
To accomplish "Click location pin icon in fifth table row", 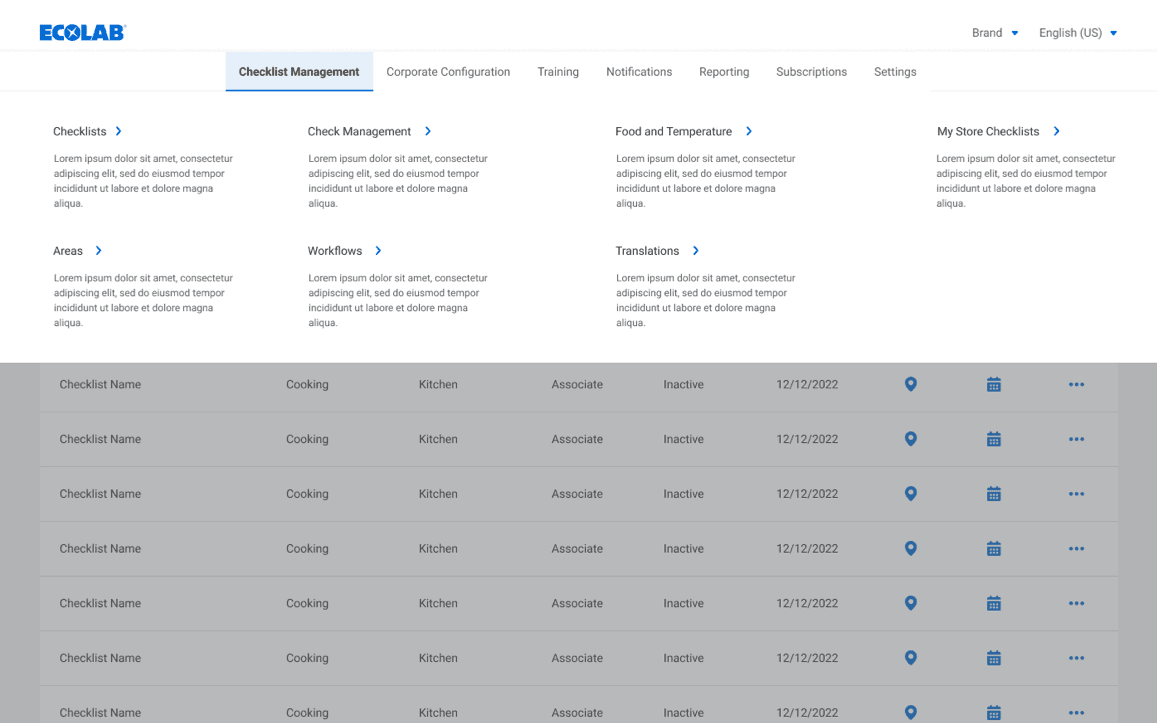I will point(911,603).
